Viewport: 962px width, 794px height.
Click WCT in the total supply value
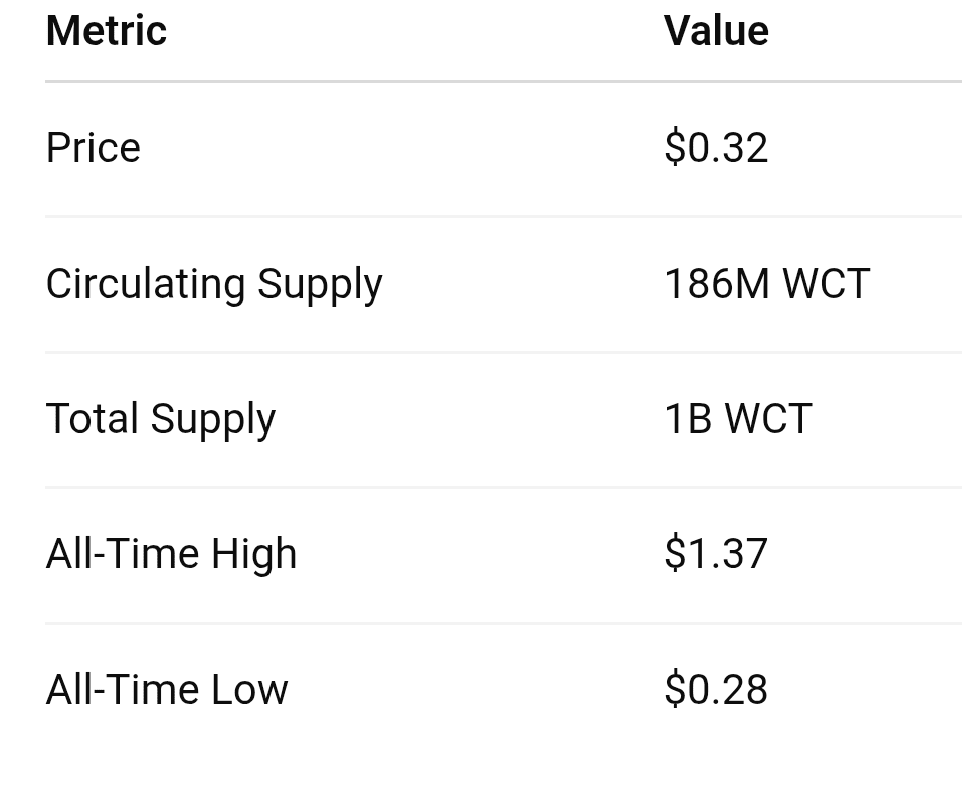(x=769, y=418)
